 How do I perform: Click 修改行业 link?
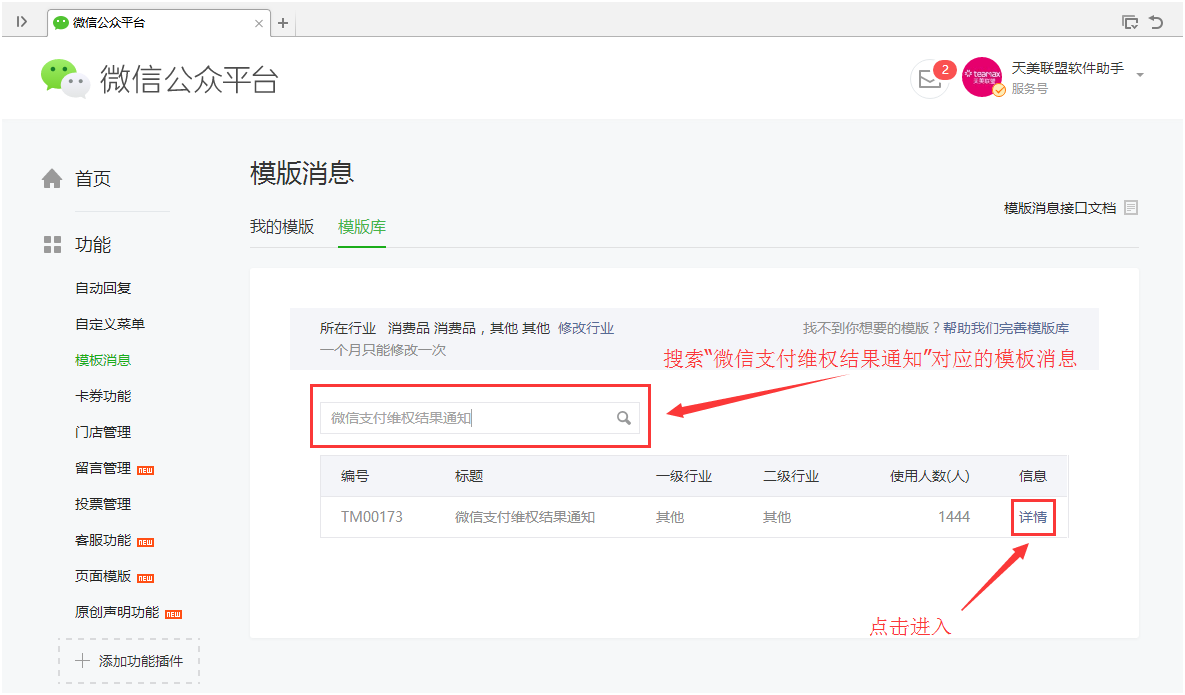click(586, 328)
